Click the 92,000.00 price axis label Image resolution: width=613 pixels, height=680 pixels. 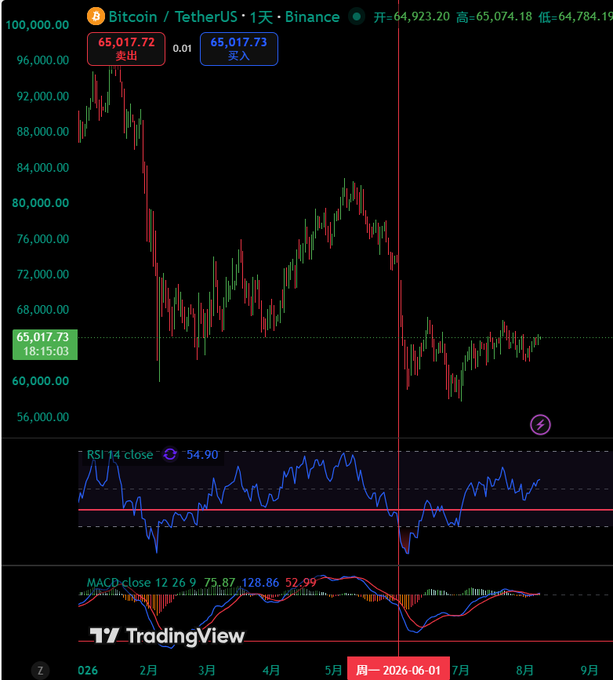(42, 96)
